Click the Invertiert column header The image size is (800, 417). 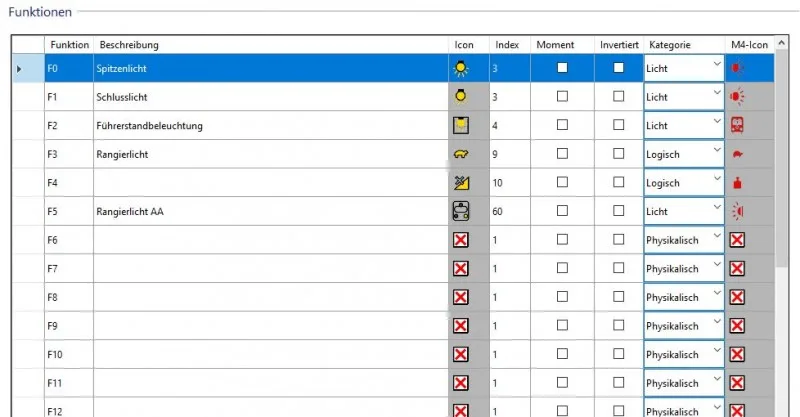click(x=619, y=45)
